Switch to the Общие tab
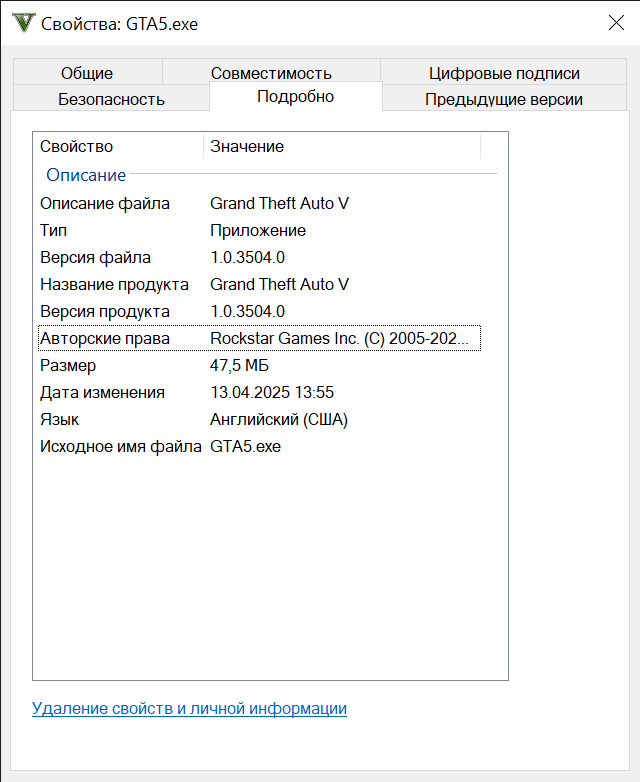 coord(87,73)
